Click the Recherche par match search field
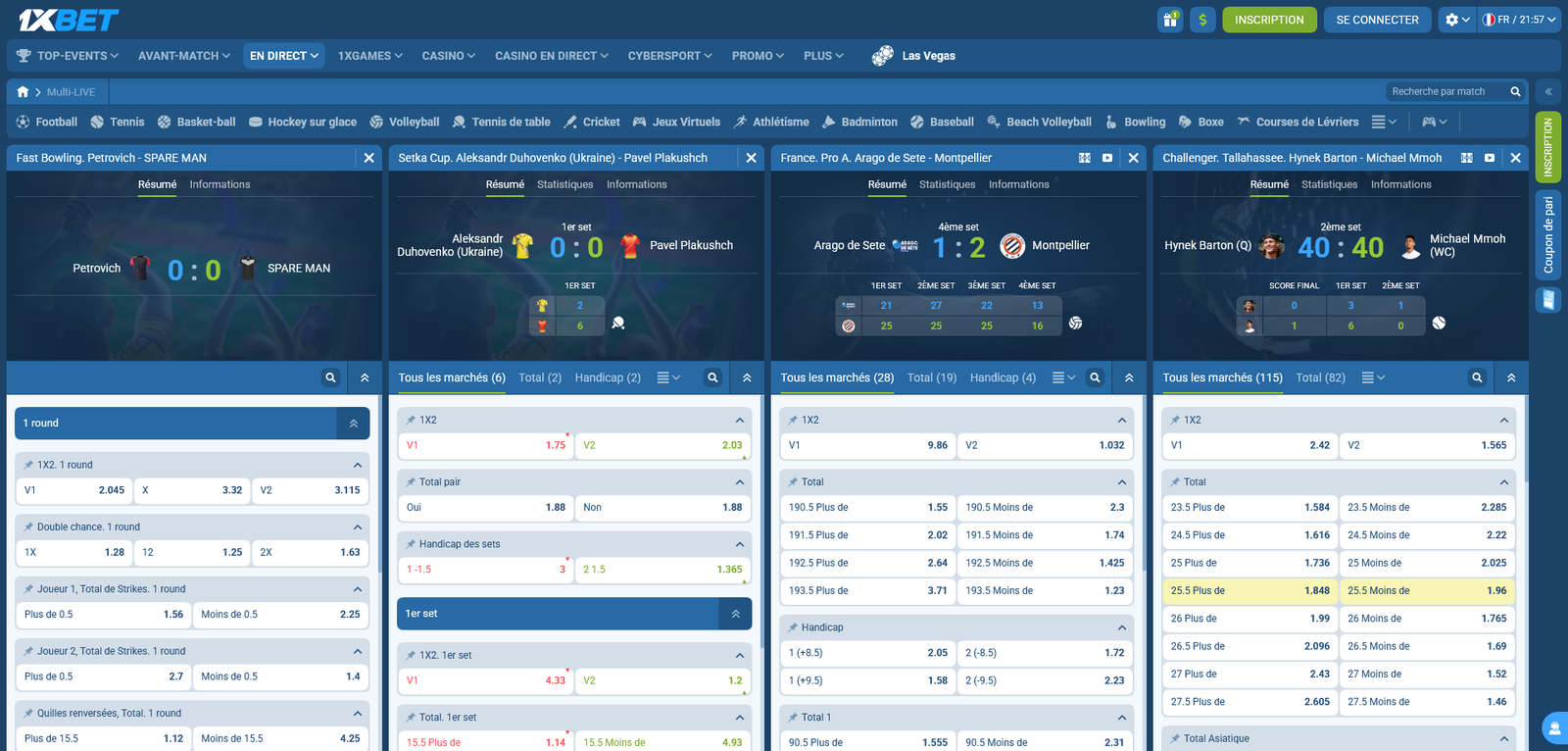The width and height of the screenshot is (1568, 751). point(1446,92)
